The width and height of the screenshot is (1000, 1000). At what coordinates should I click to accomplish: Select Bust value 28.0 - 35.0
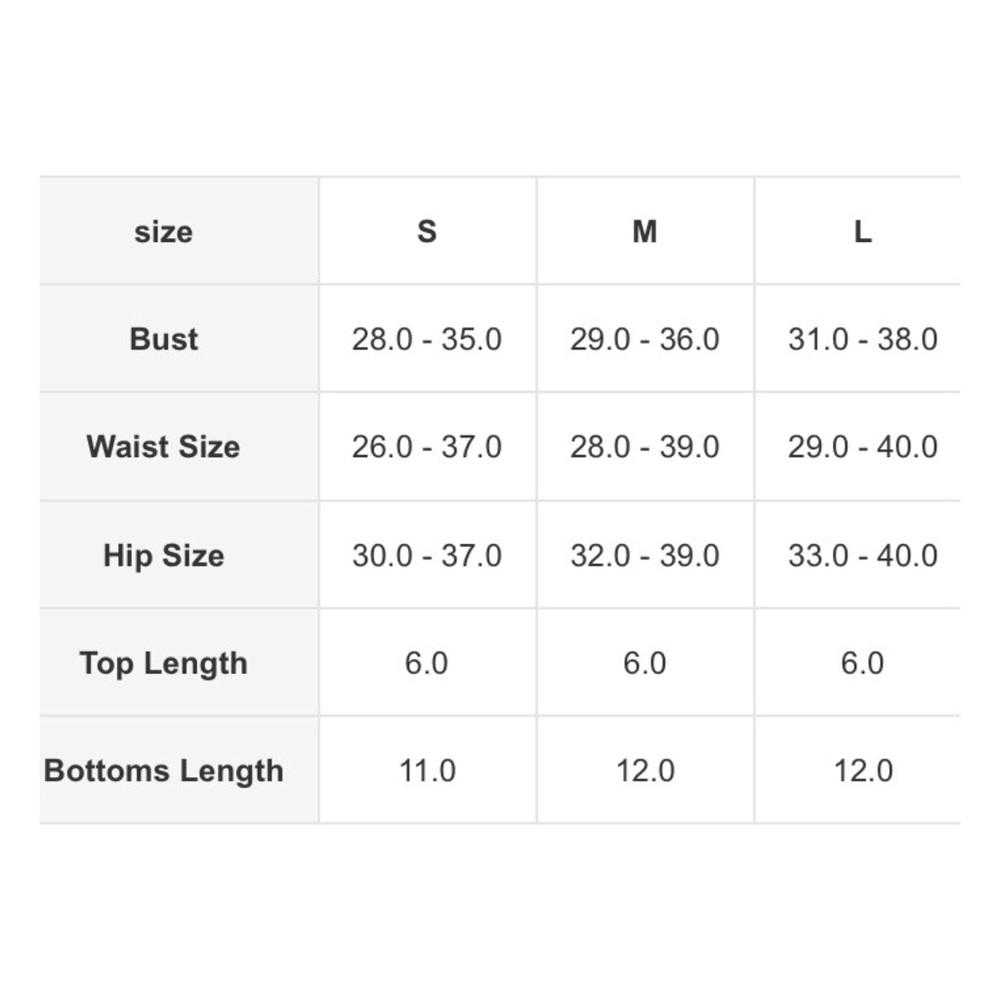(x=427, y=339)
